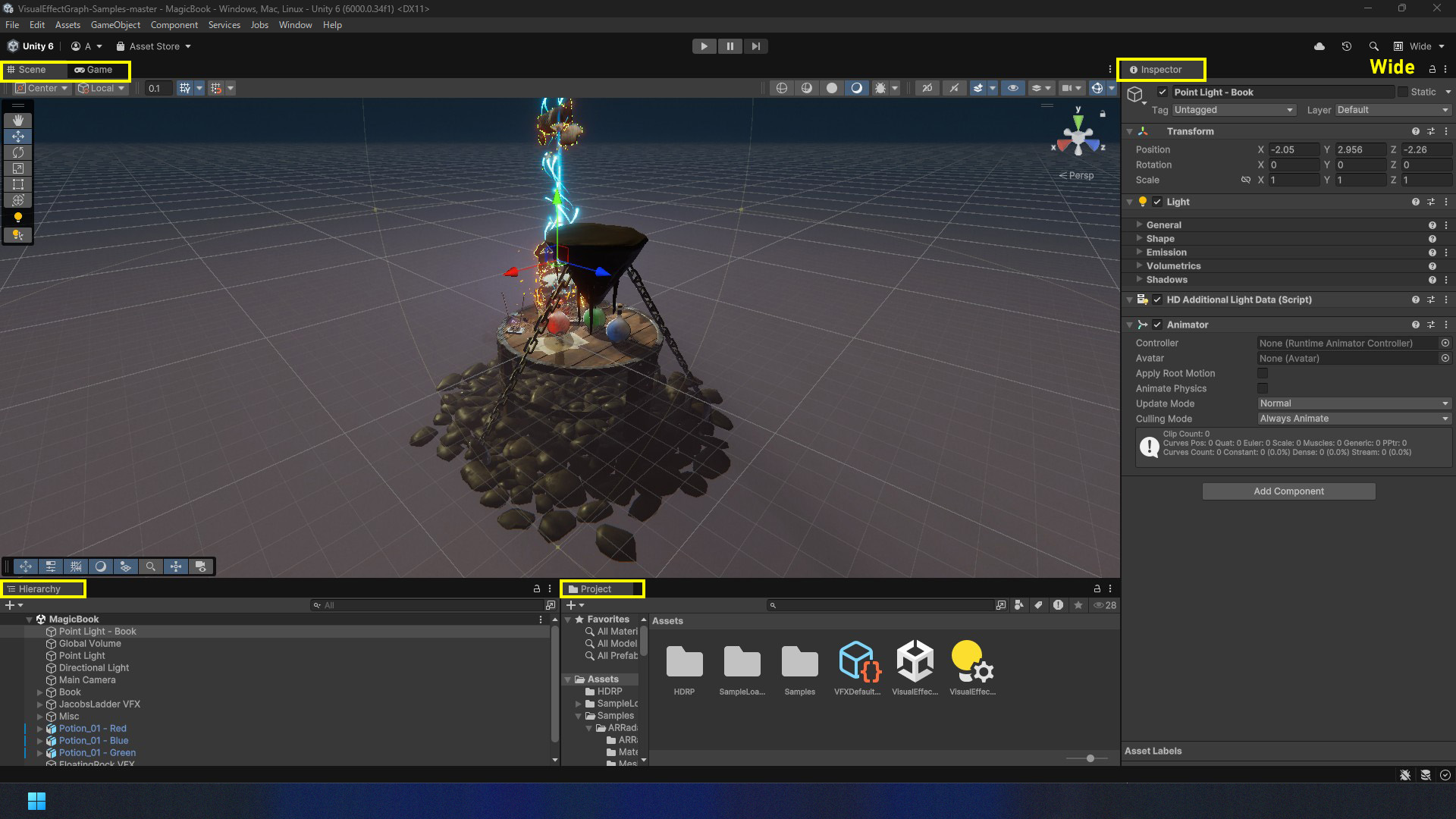Open Animator component more options menu
The width and height of the screenshot is (1456, 819).
tap(1446, 325)
